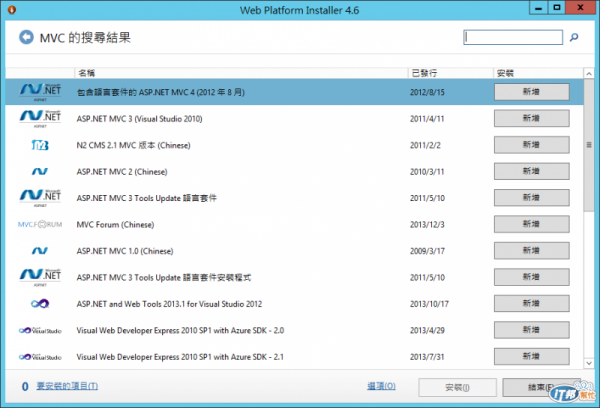600x408 pixels.
Task: Minimize the Web Platform Installer window
Action: coord(539,8)
